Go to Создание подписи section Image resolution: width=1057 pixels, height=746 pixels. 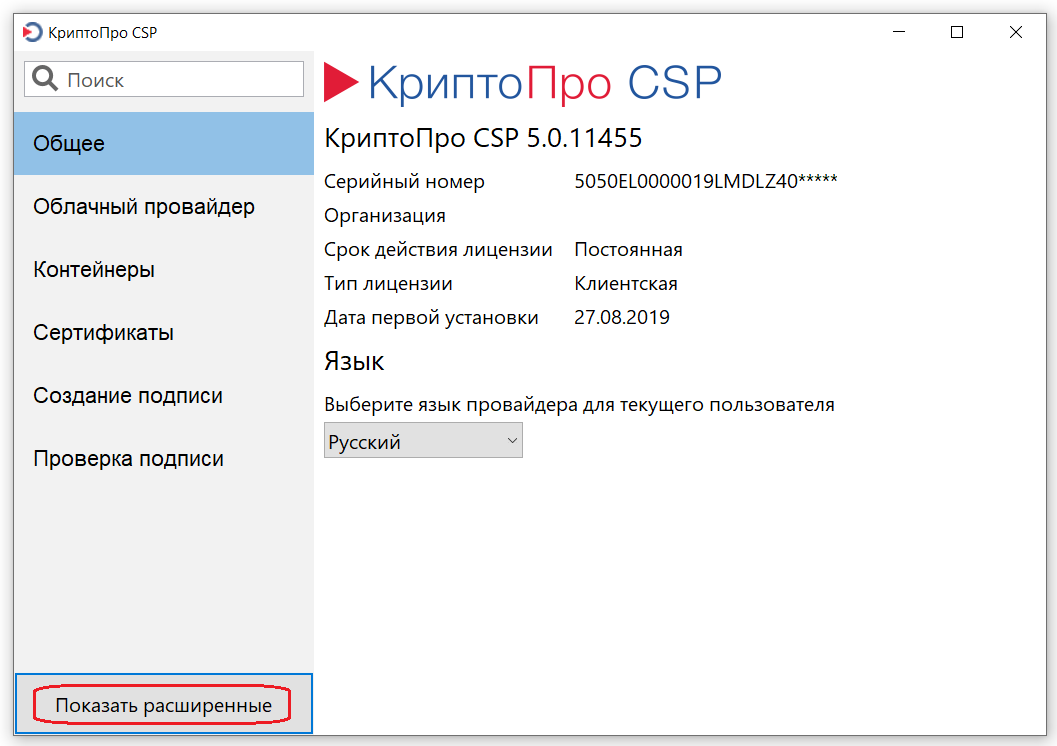tap(164, 396)
